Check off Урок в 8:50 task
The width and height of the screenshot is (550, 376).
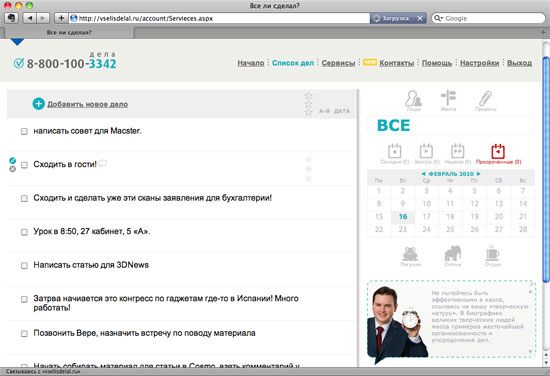[x=24, y=232]
